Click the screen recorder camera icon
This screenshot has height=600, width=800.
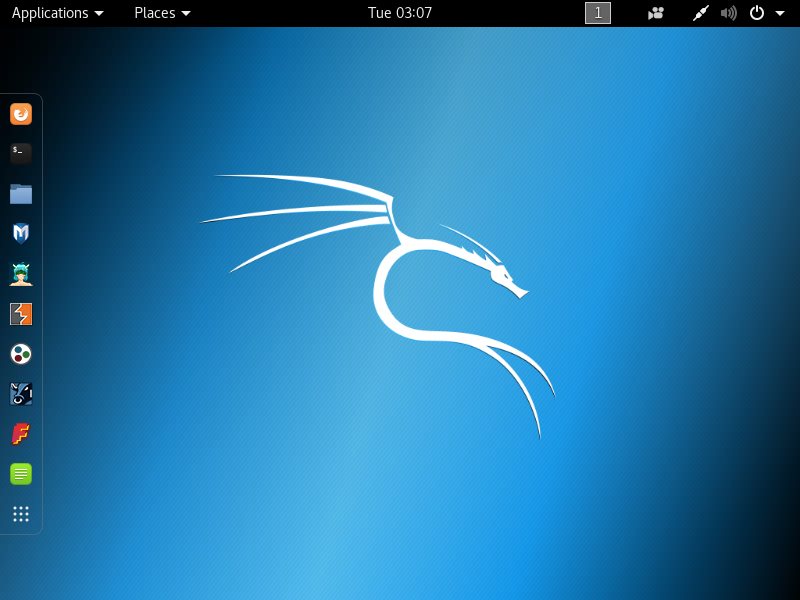[656, 13]
